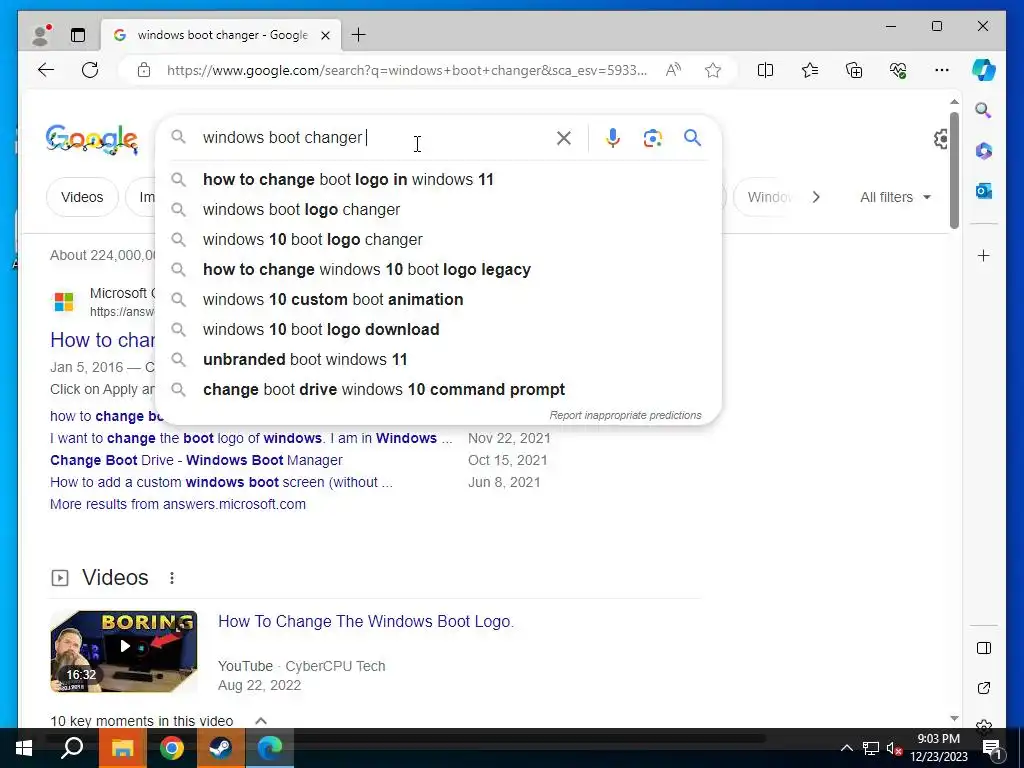Close the windows boot changer tab
1024x768 pixels.
coord(325,35)
